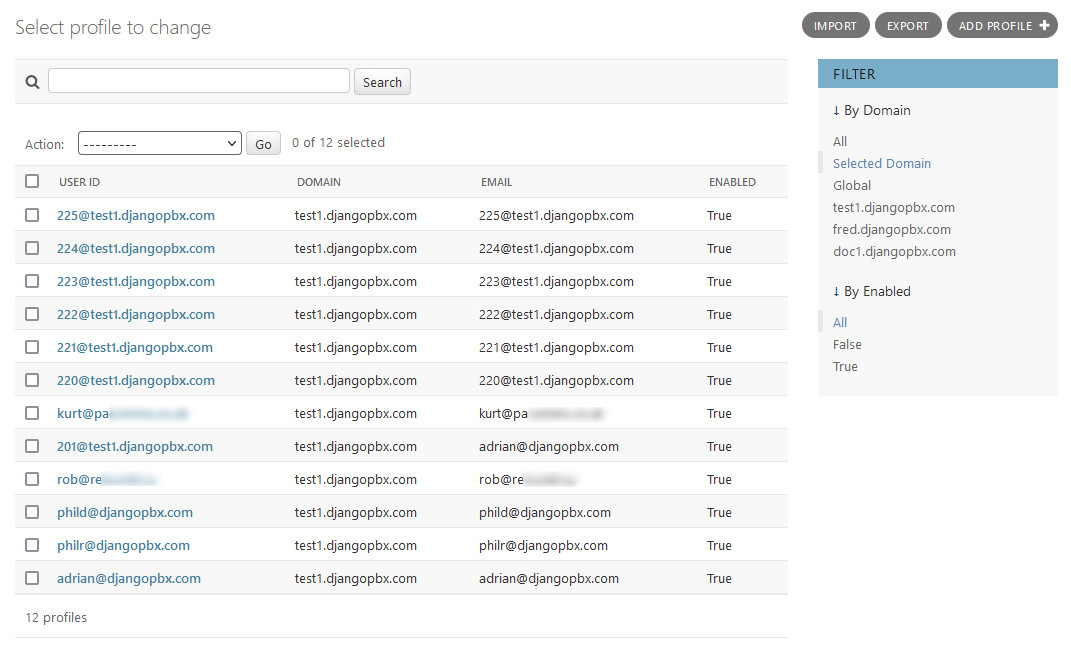
Task: Click the plus icon on Add Profile
Action: coord(1045,25)
